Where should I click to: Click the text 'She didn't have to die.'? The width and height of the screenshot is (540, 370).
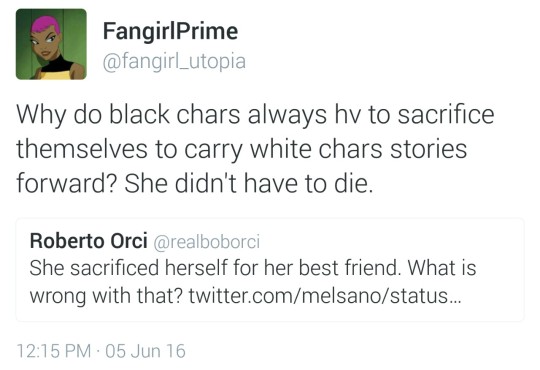click(x=249, y=183)
